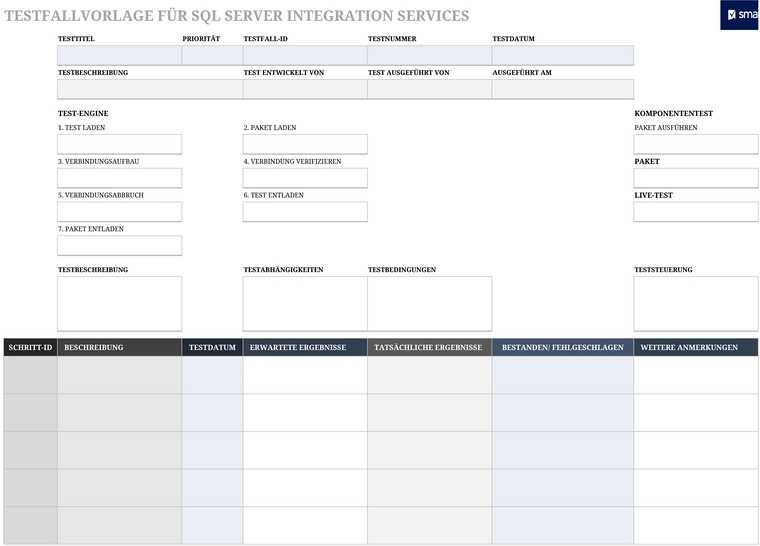The width and height of the screenshot is (760, 546).
Task: Click the SCHRITT-ID column header
Action: 31,347
